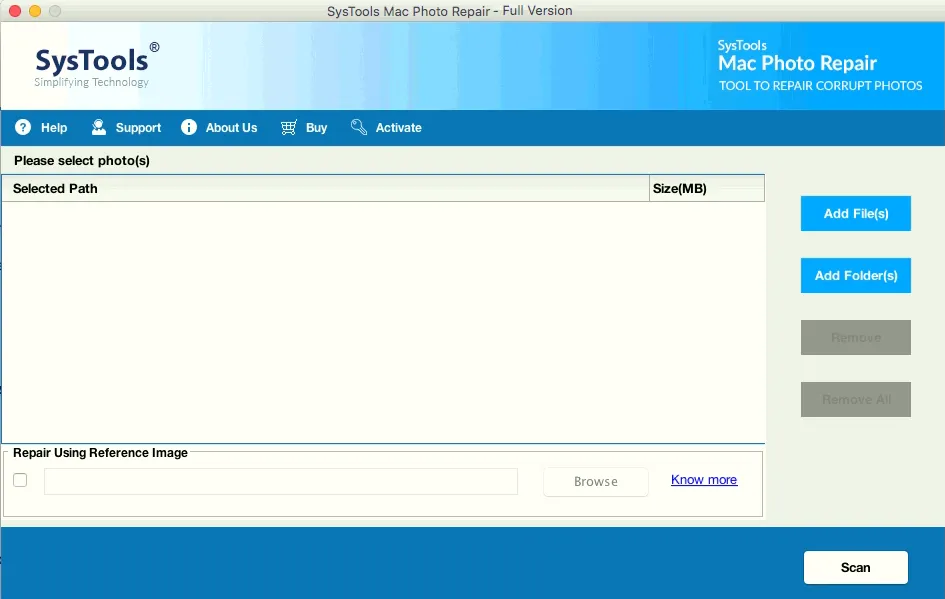
Task: Start the scan with the Scan button
Action: point(856,568)
